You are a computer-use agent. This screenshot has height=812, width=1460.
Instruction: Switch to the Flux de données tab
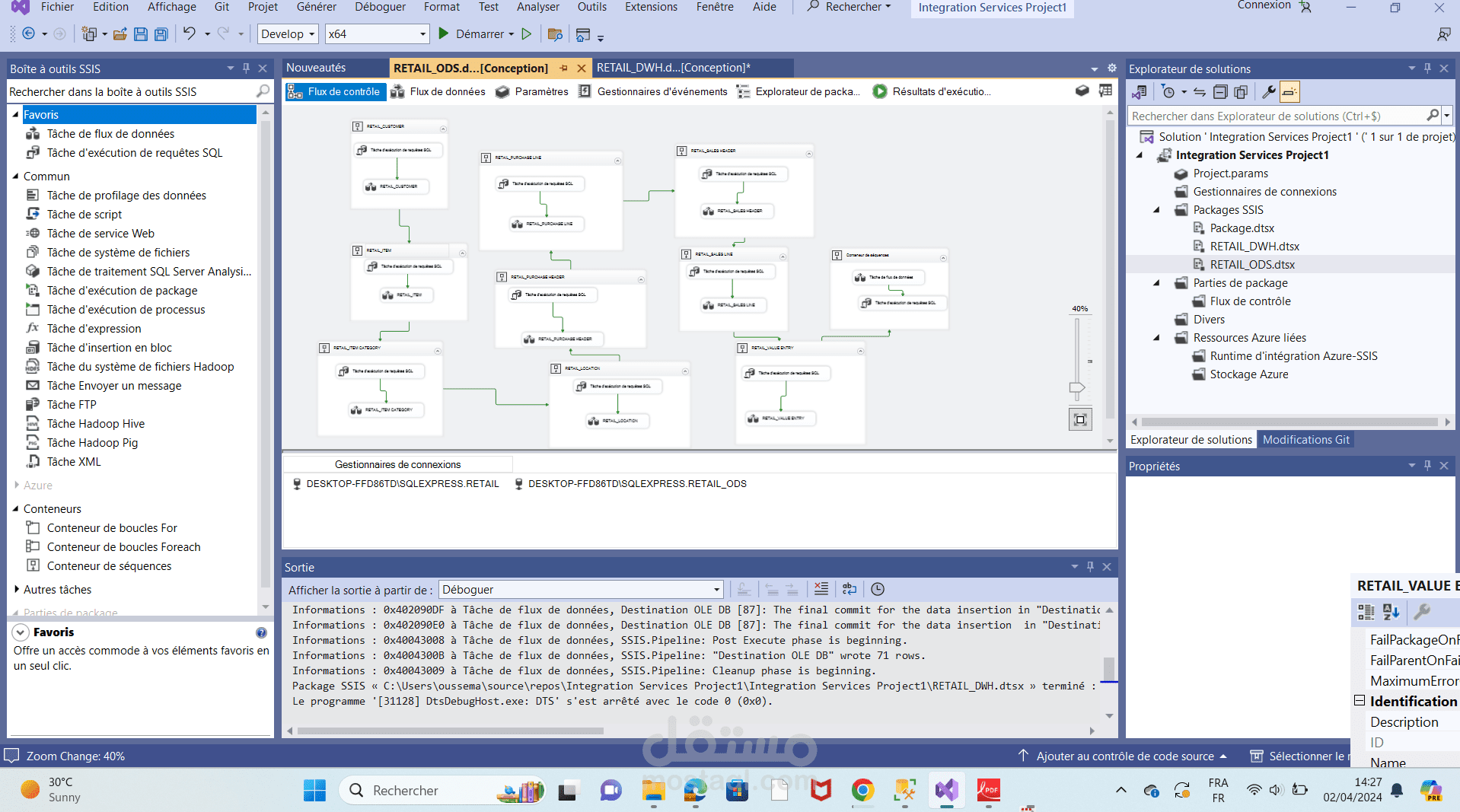click(438, 91)
